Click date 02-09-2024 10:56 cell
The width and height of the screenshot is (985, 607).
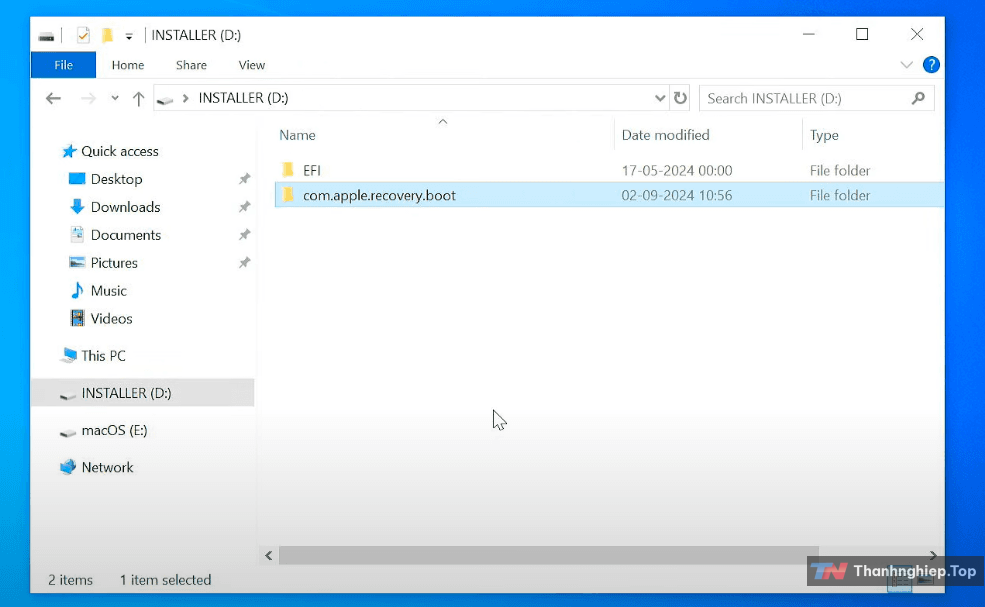tap(677, 195)
